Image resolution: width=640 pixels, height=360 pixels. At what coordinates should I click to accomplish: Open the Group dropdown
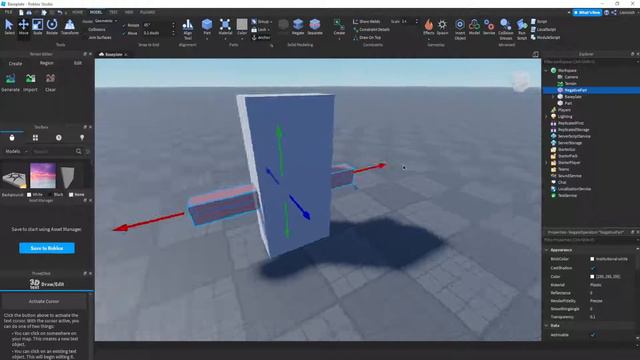262,21
